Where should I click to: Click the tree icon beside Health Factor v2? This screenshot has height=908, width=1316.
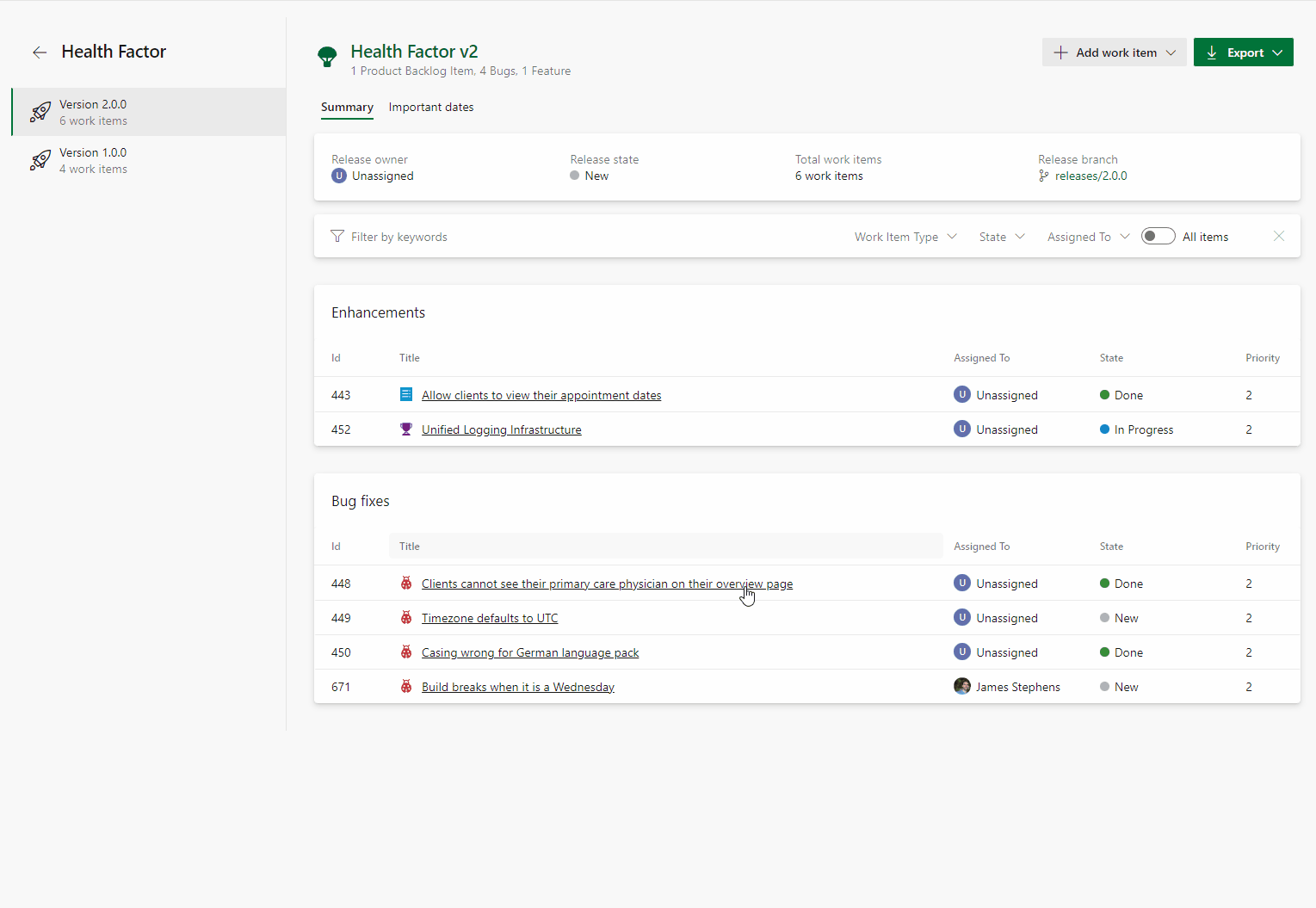click(x=327, y=57)
